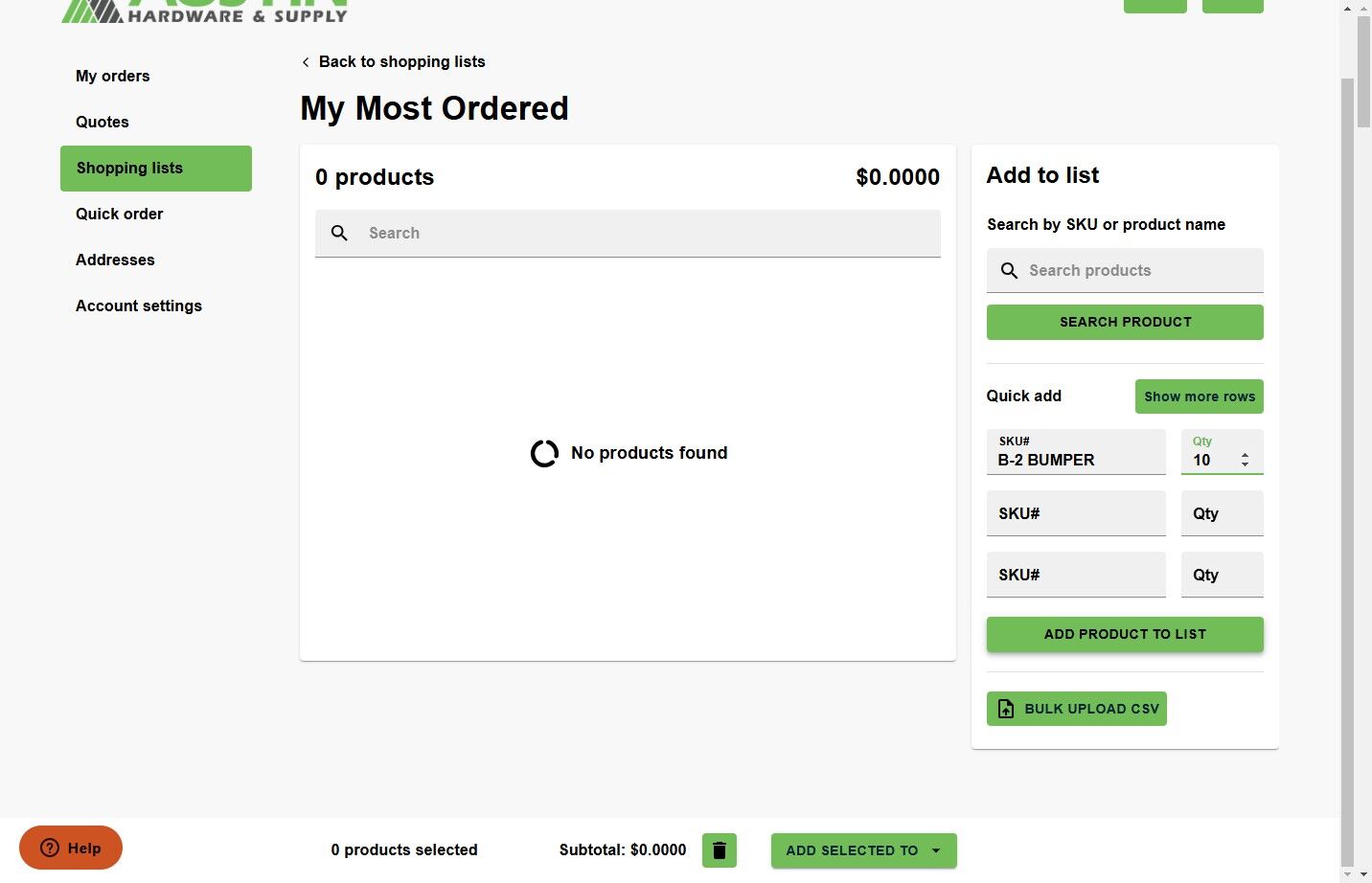Click the bulk upload file icon
Viewport: 1372px width, 883px height.
[x=1006, y=709]
